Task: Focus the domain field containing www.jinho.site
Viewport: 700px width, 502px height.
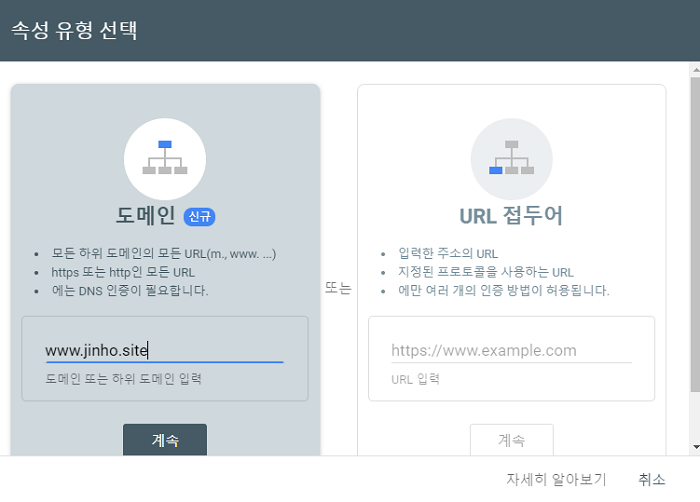Action: (x=164, y=350)
